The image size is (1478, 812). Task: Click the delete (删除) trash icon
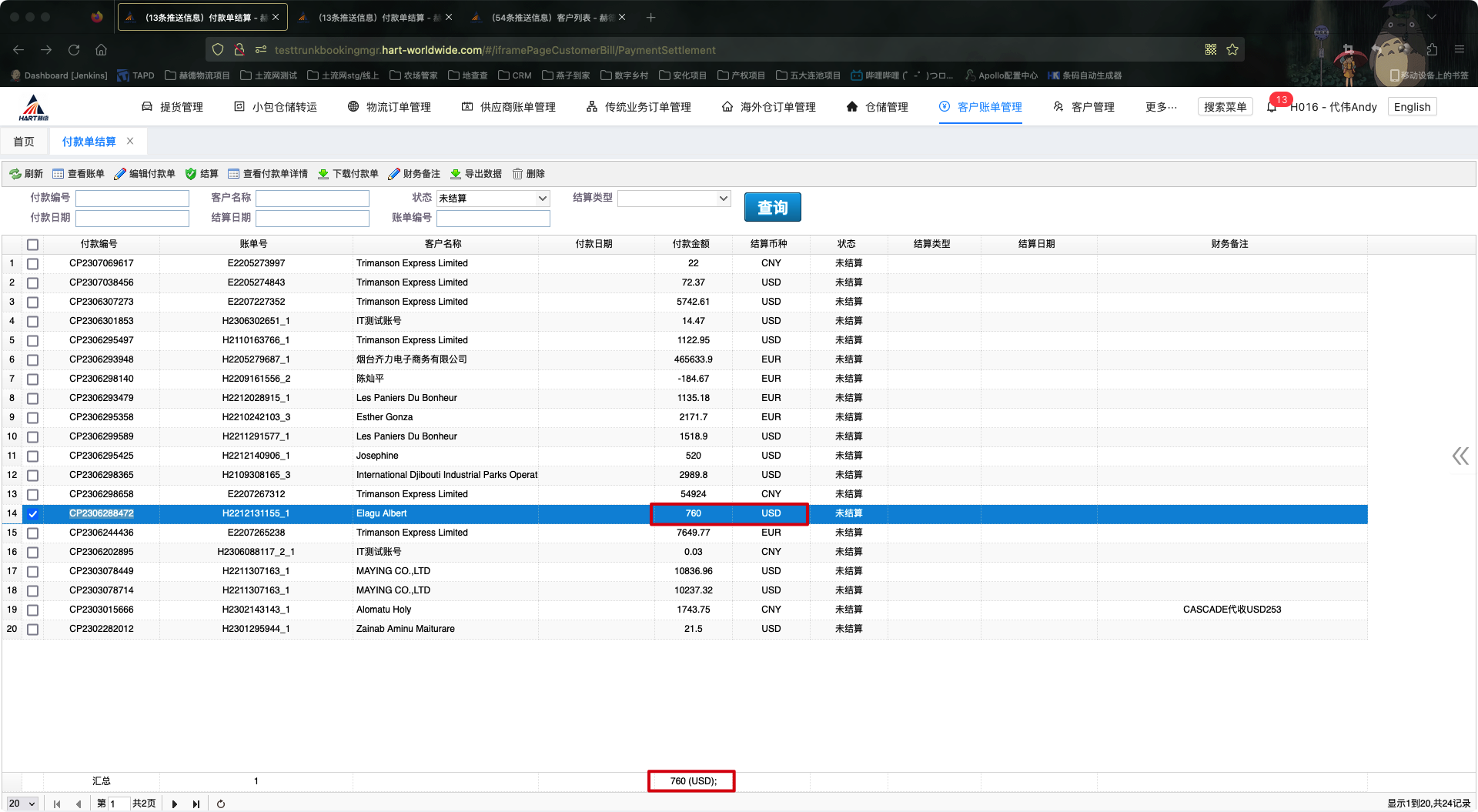point(518,174)
